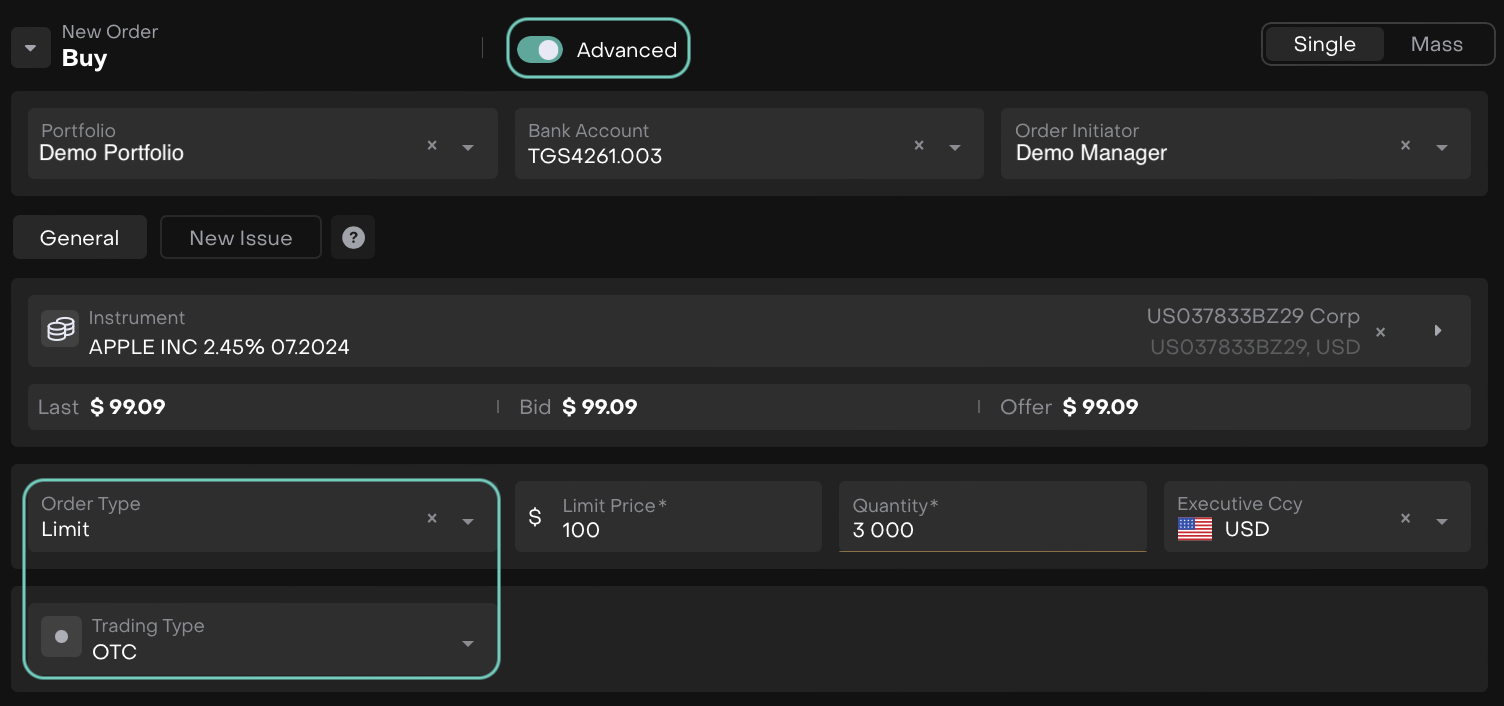Clear the Order Initiator selection
Screen dimensions: 1504x706
point(1405,145)
